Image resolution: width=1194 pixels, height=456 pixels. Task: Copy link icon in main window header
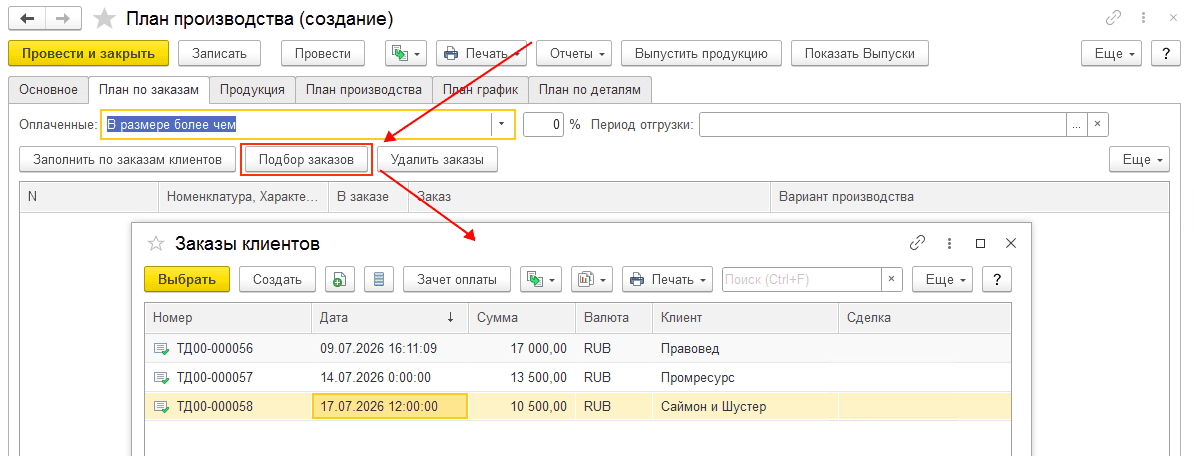coord(1113,18)
